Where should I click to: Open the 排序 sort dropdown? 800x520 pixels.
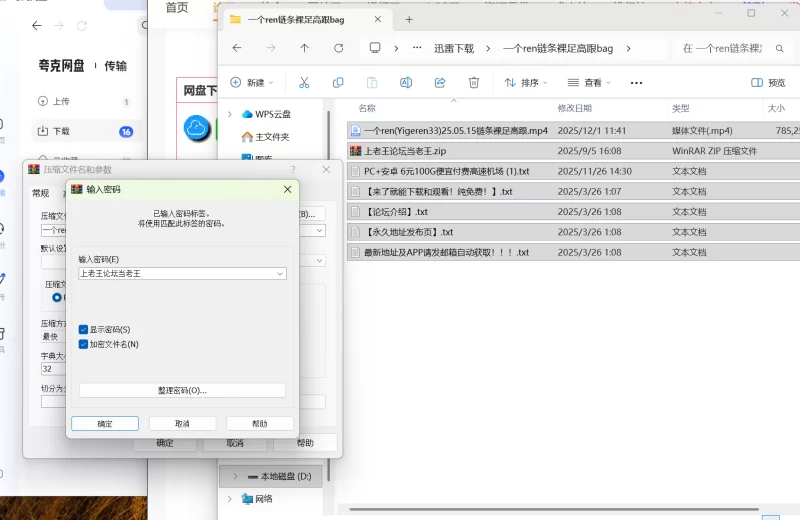point(528,83)
